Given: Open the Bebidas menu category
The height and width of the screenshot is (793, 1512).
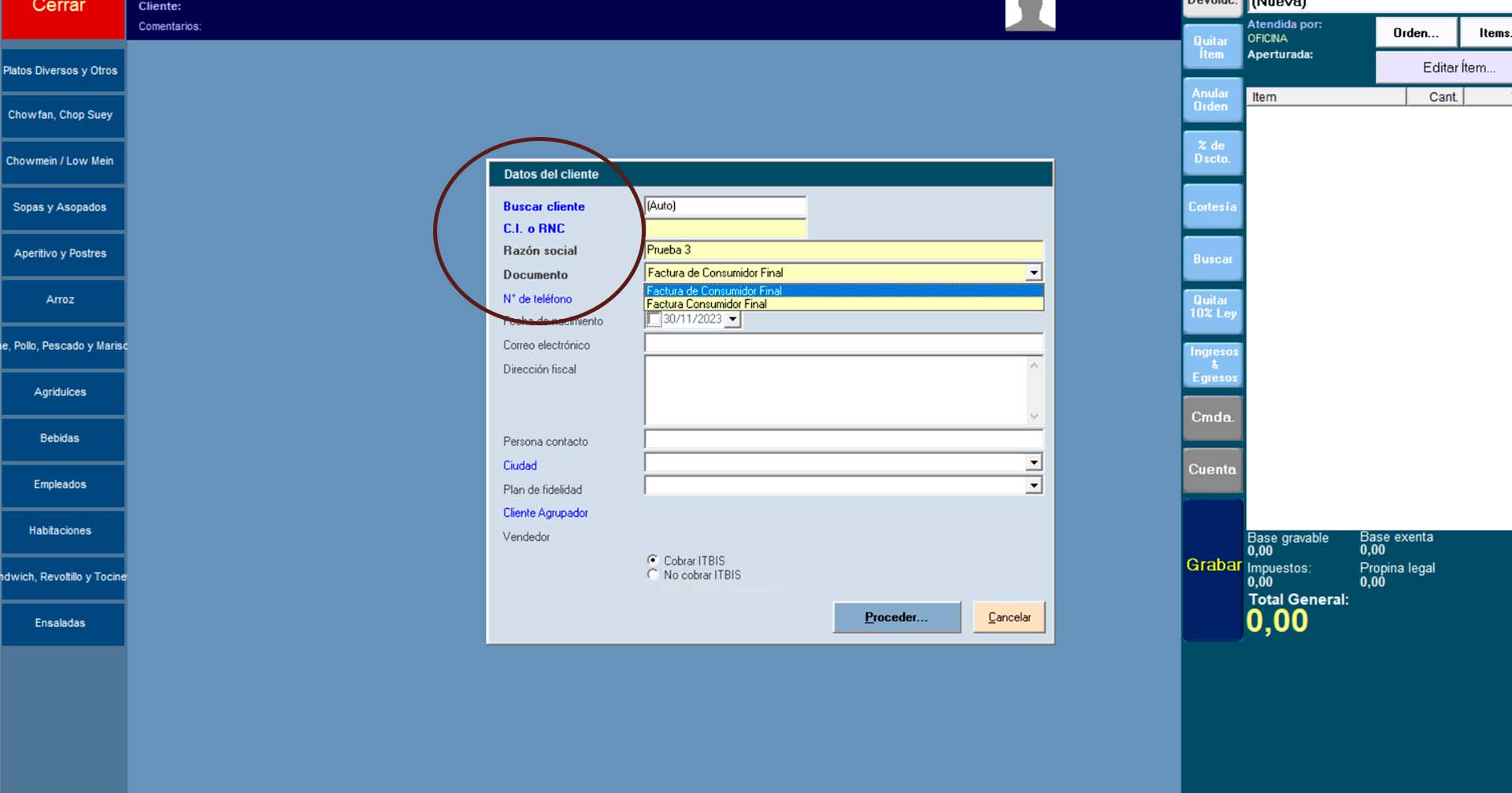Looking at the screenshot, I should click(61, 438).
